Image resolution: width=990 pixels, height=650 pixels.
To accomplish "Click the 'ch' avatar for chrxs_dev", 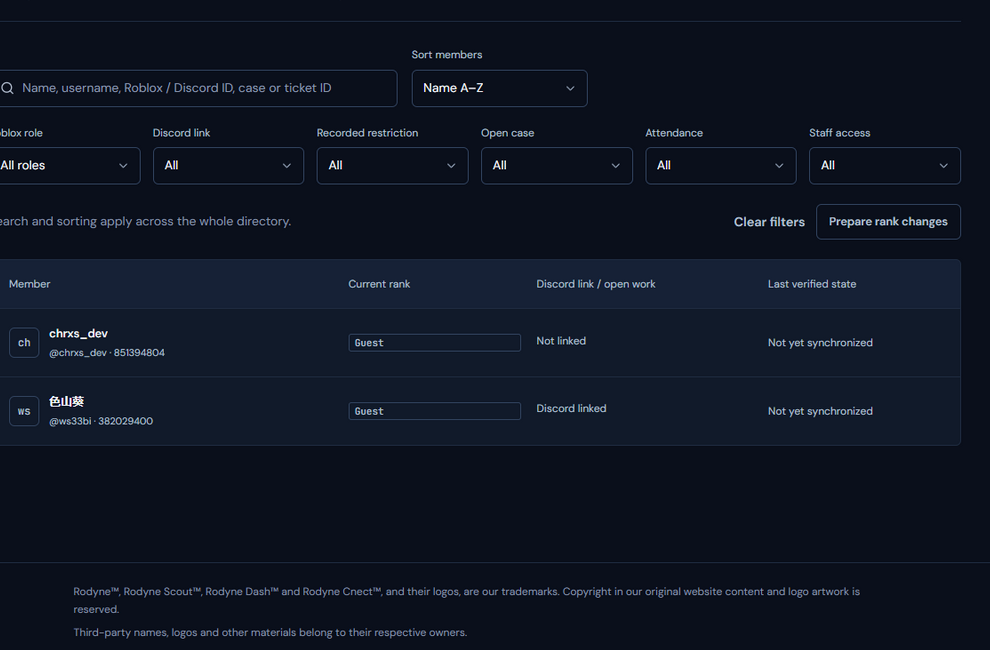I will pyautogui.click(x=24, y=343).
